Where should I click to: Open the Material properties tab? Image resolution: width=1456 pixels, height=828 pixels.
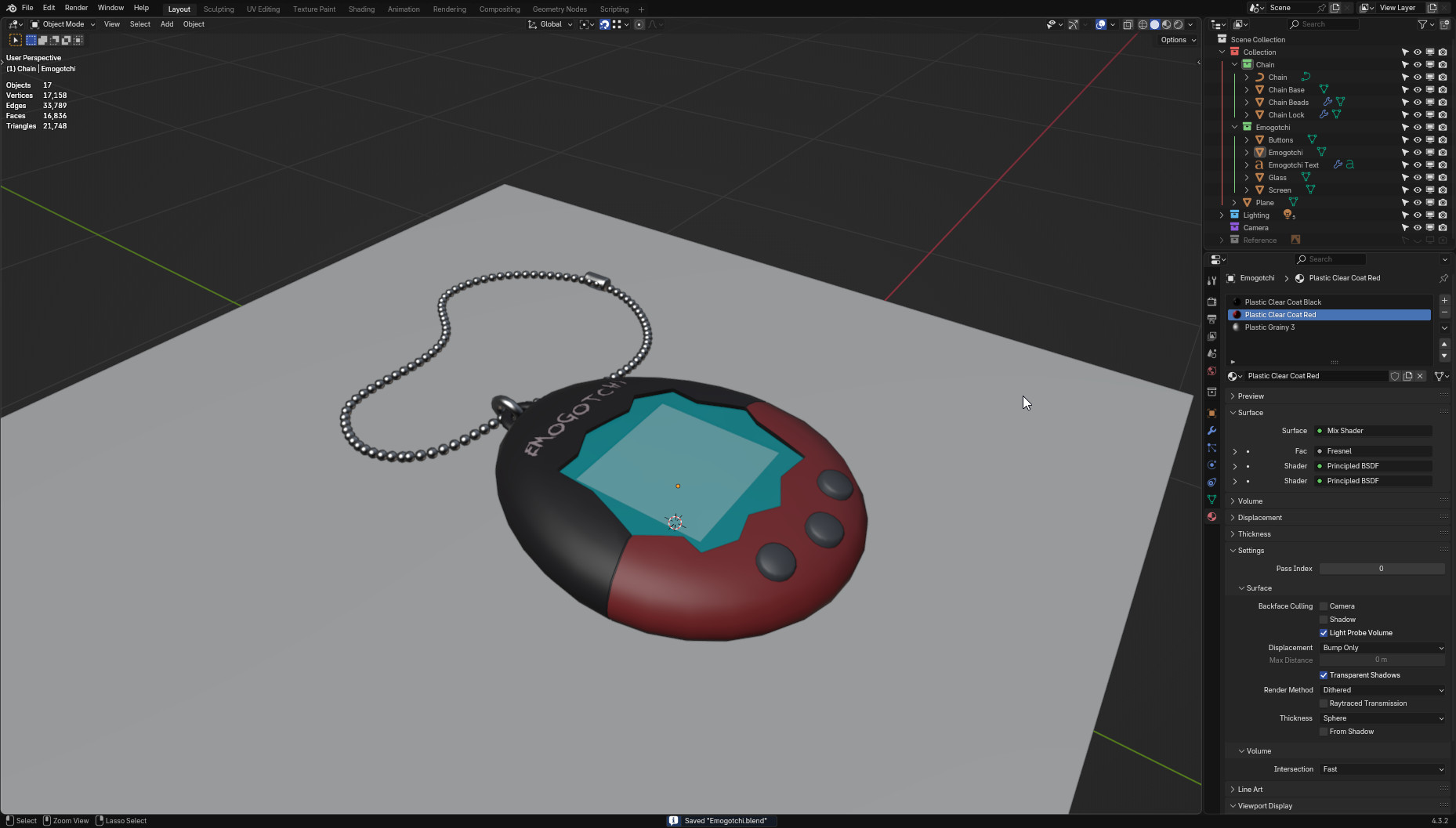pyautogui.click(x=1212, y=516)
